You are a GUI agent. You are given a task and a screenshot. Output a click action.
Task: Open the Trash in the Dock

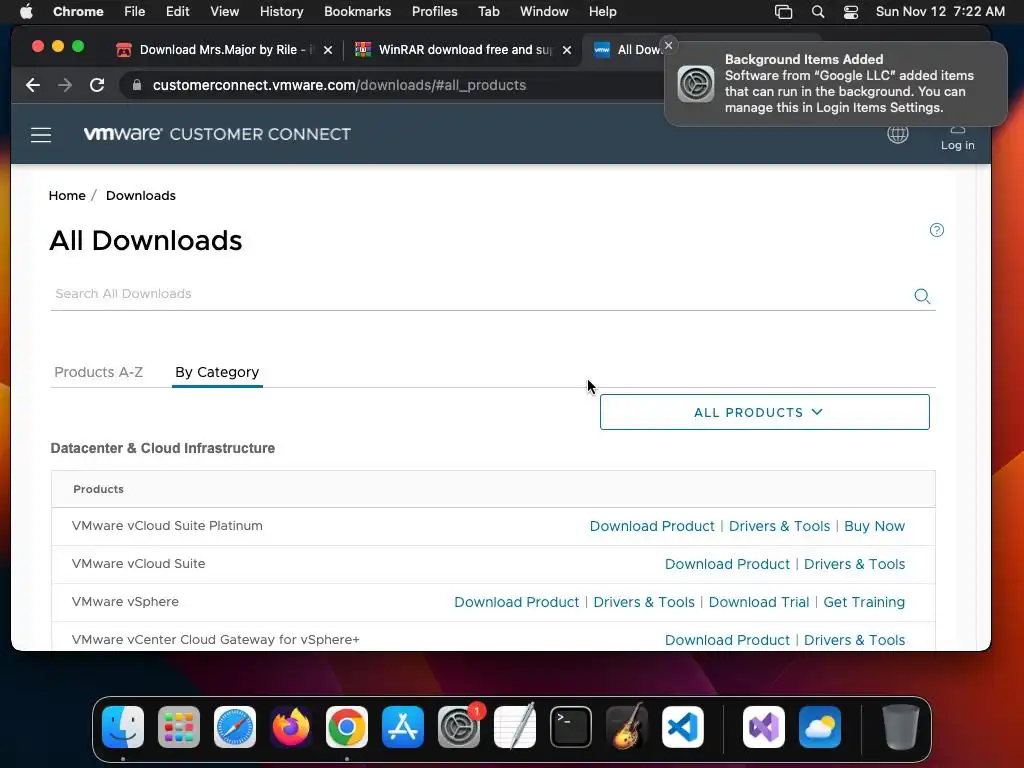coord(901,726)
